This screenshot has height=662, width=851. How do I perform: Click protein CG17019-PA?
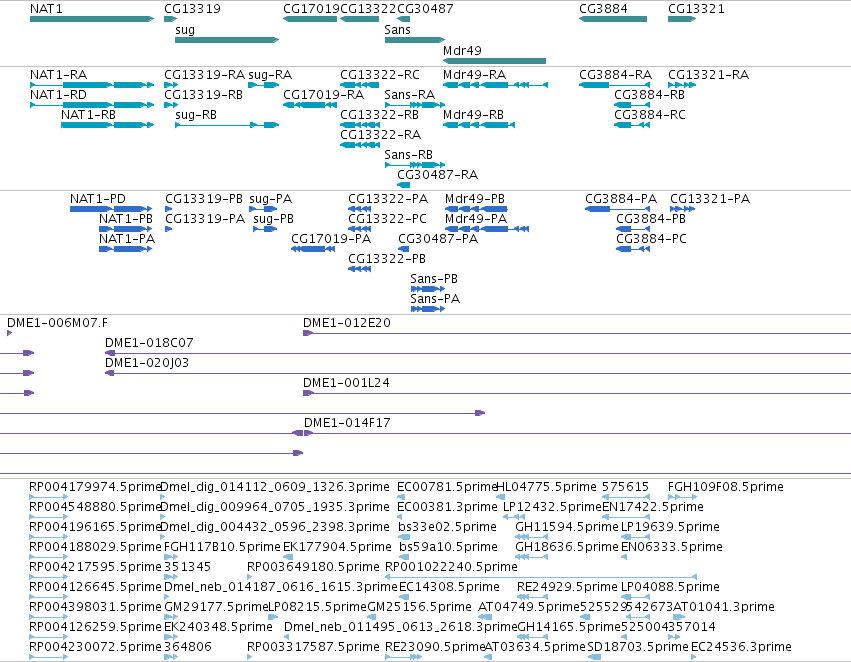pos(331,239)
